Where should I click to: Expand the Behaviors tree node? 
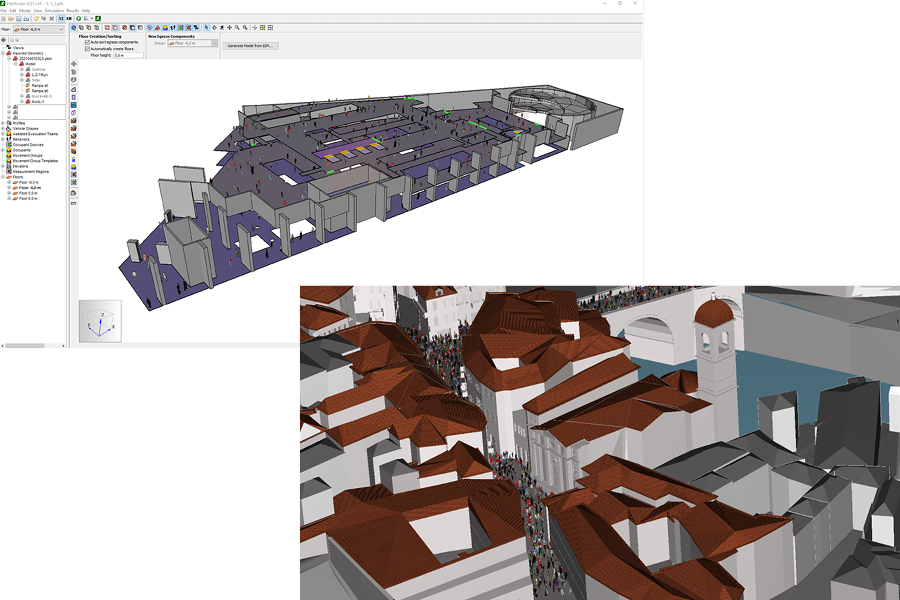3,139
